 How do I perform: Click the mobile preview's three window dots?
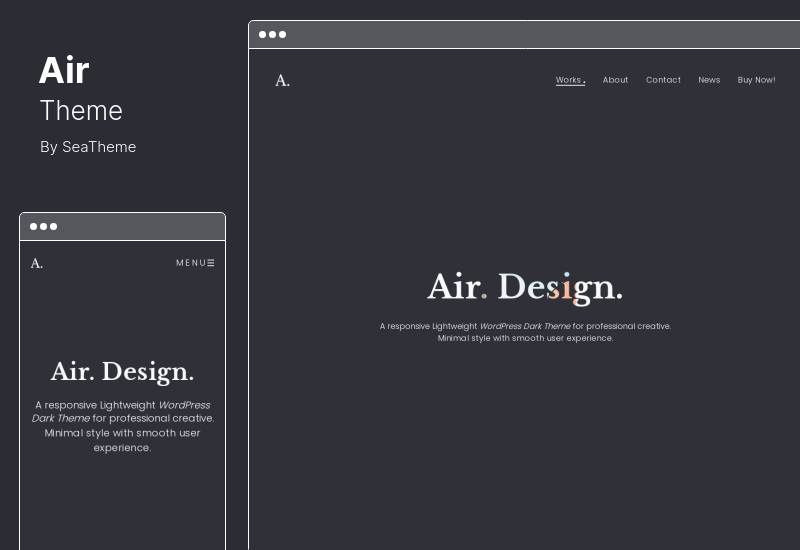click(x=43, y=227)
